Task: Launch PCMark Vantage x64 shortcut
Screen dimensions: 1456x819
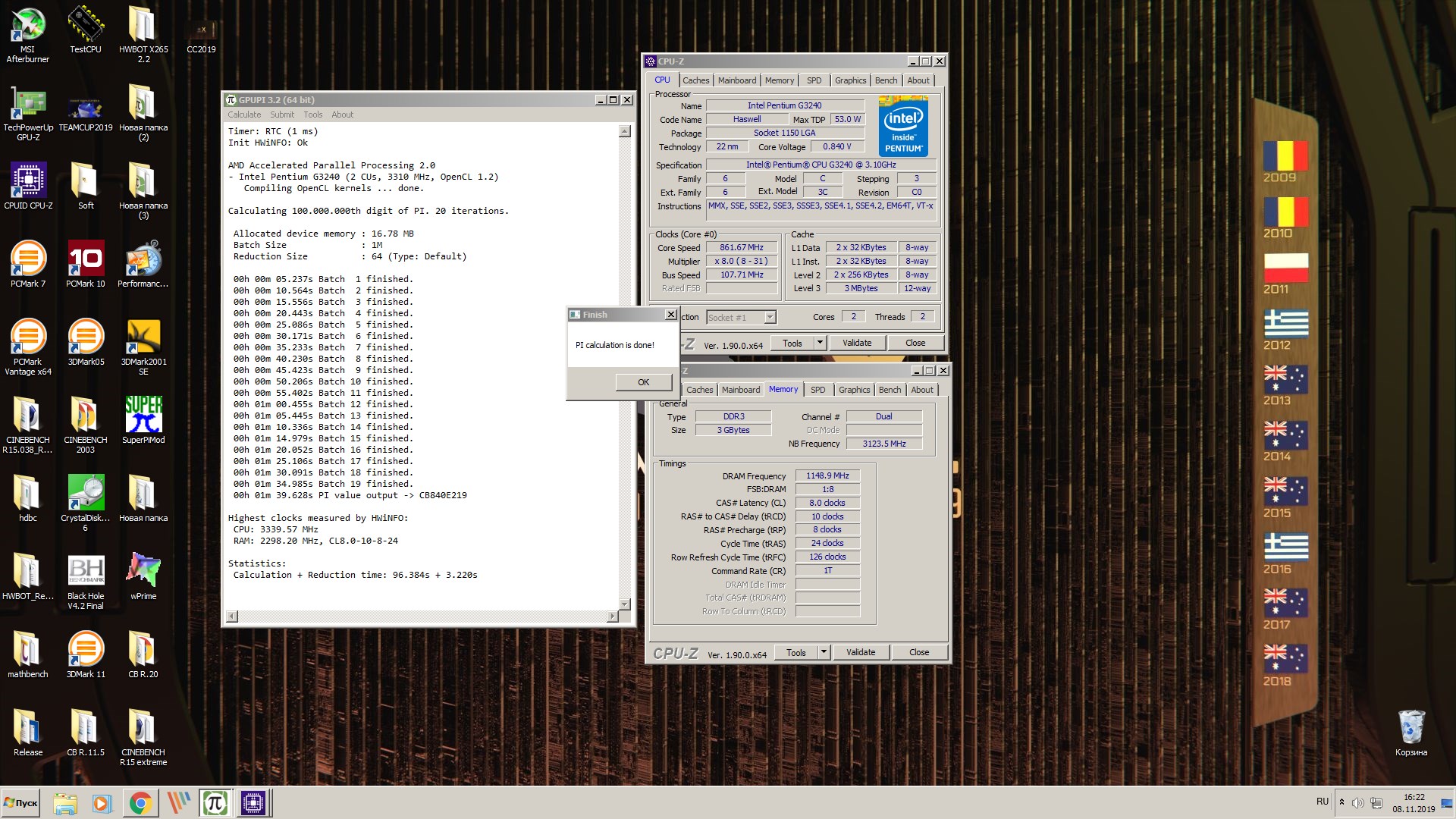Action: tap(28, 347)
